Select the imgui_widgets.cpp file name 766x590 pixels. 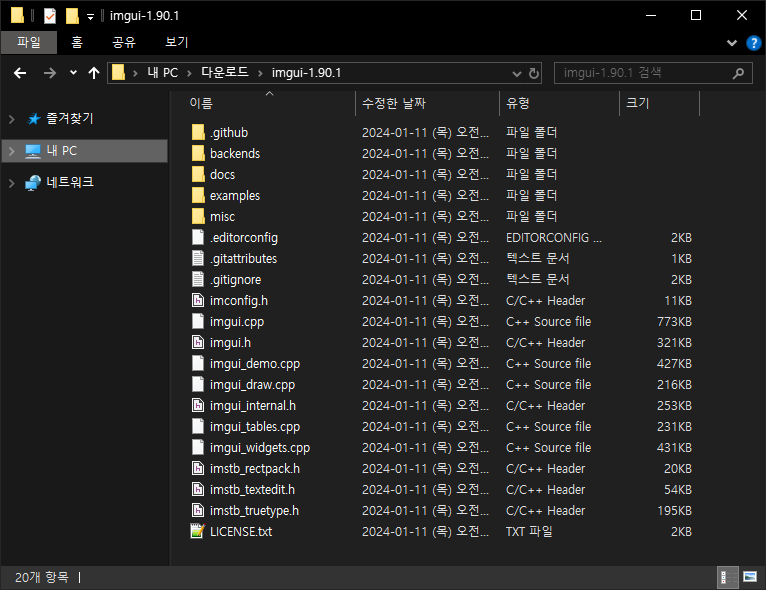point(260,448)
